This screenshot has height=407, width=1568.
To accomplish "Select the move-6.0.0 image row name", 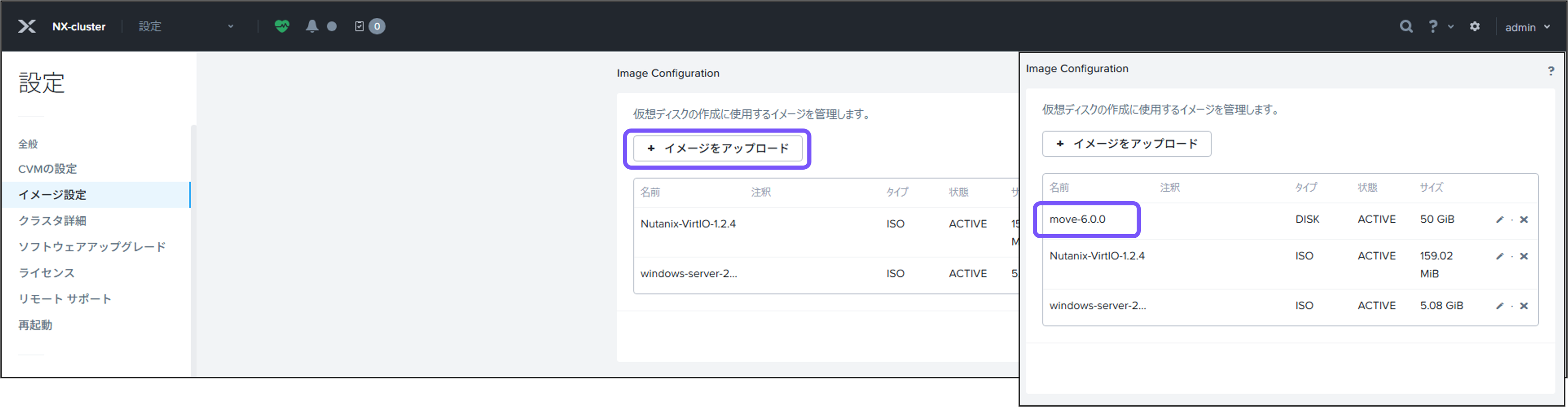I will [1077, 219].
